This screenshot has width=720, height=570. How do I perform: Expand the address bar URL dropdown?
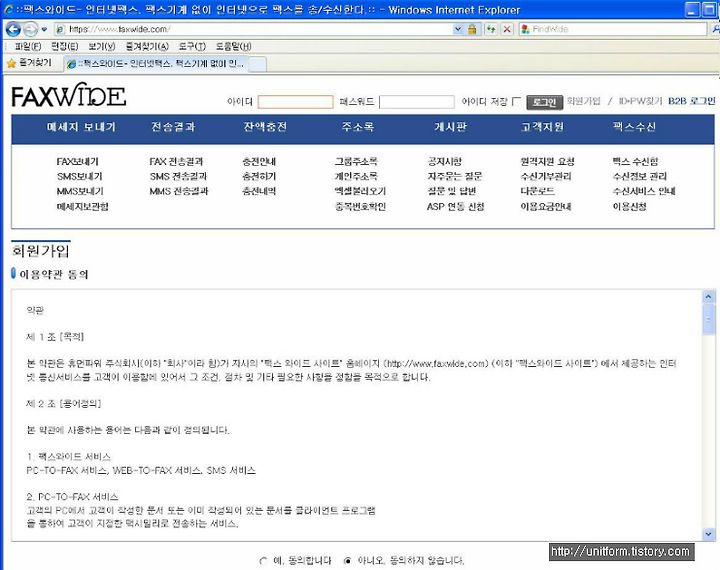[457, 29]
